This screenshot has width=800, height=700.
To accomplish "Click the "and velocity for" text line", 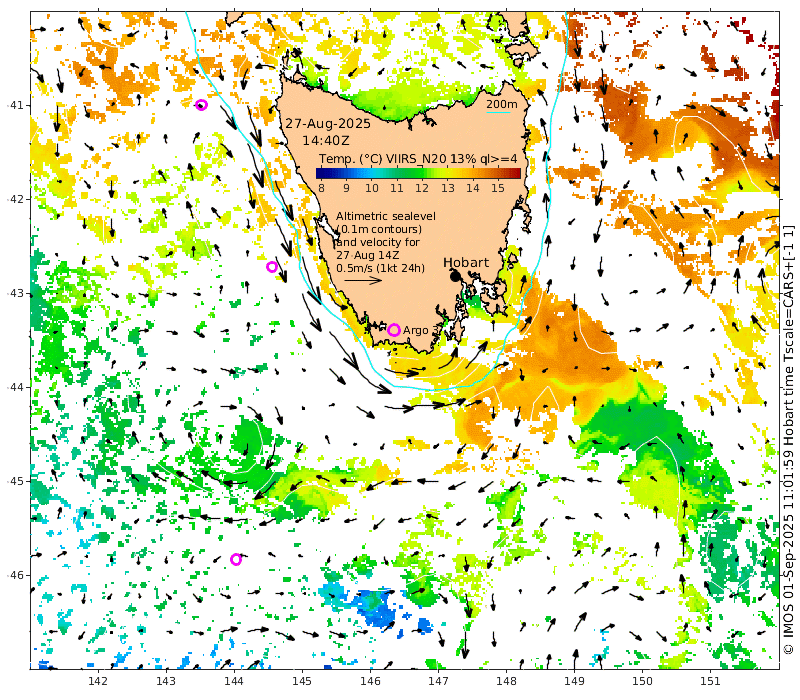I will pos(378,242).
